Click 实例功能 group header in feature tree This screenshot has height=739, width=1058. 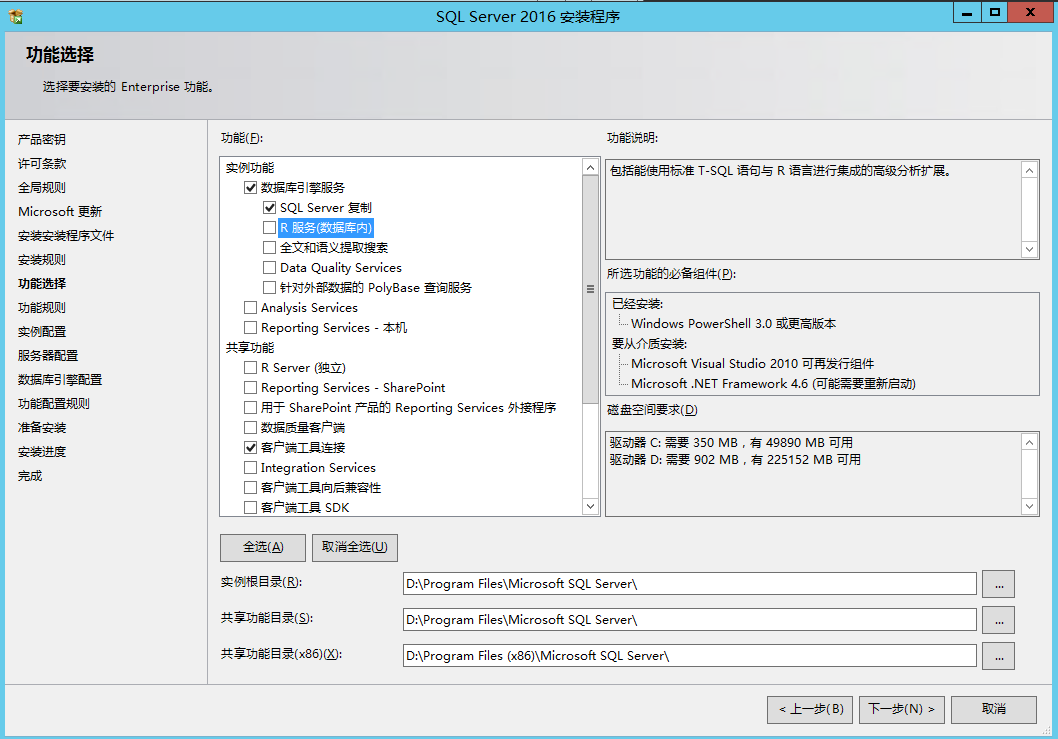(250, 168)
